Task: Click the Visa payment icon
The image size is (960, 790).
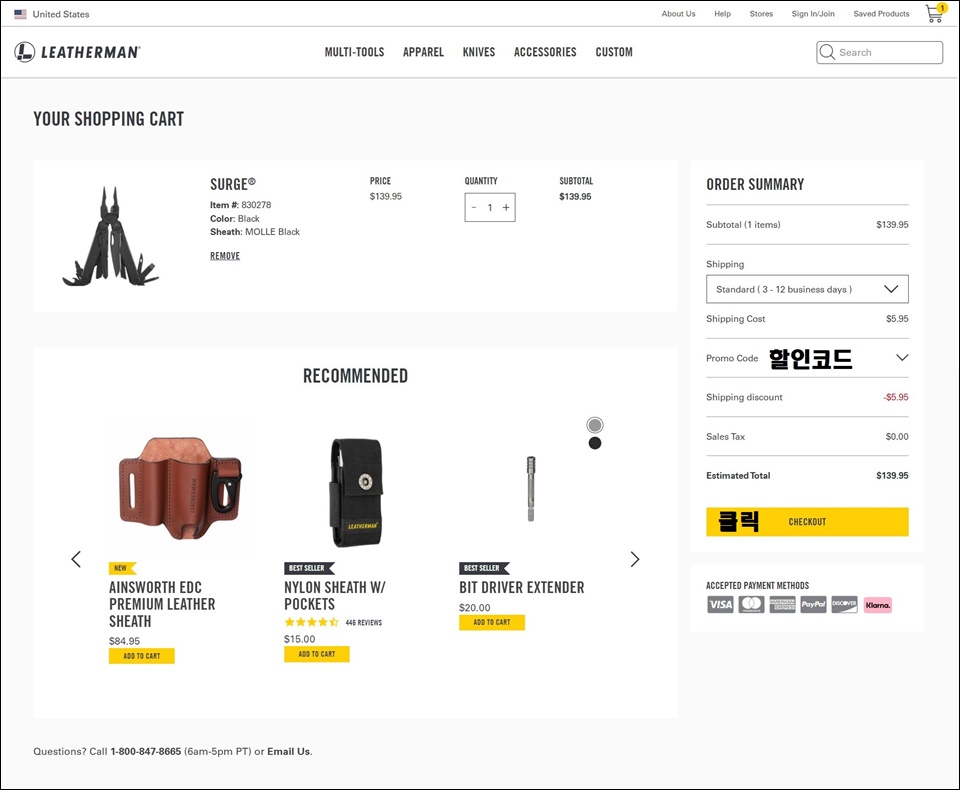Action: click(x=720, y=605)
